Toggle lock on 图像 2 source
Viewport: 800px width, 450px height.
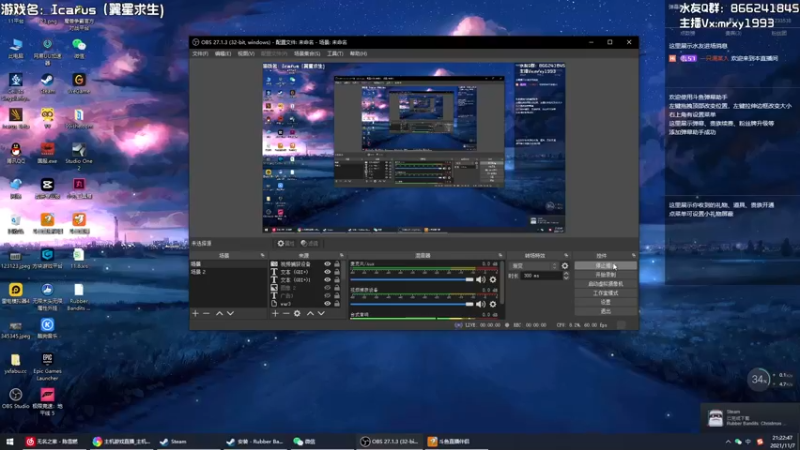[x=337, y=288]
